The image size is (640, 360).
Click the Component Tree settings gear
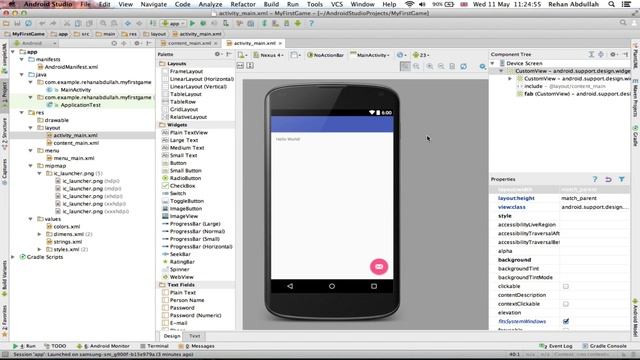[613, 54]
